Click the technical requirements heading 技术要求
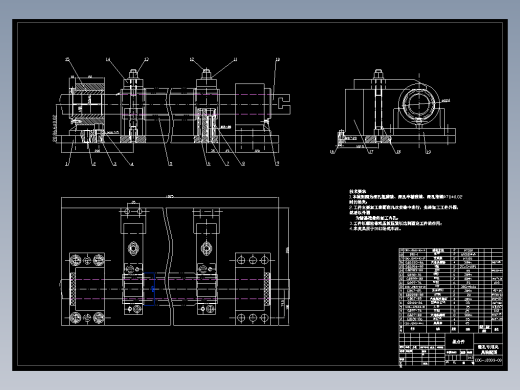This screenshot has width=520, height=390. point(358,191)
